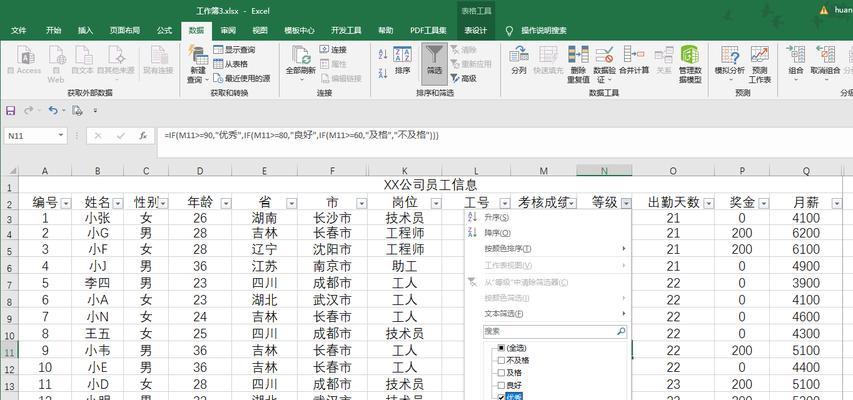This screenshot has width=853, height=400.
Task: Check the 及格 filter checkbox
Action: [501, 373]
